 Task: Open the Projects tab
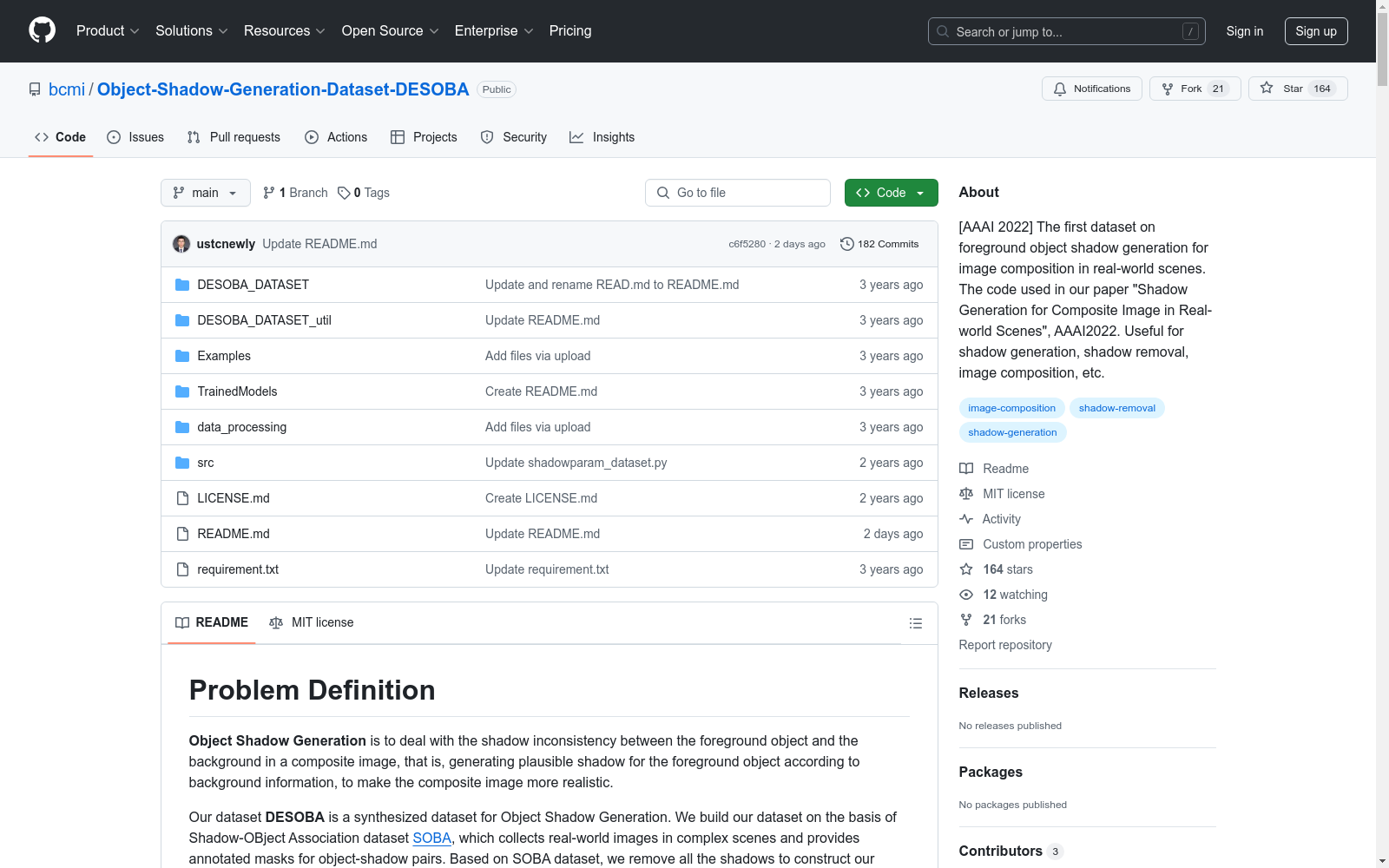[424, 137]
